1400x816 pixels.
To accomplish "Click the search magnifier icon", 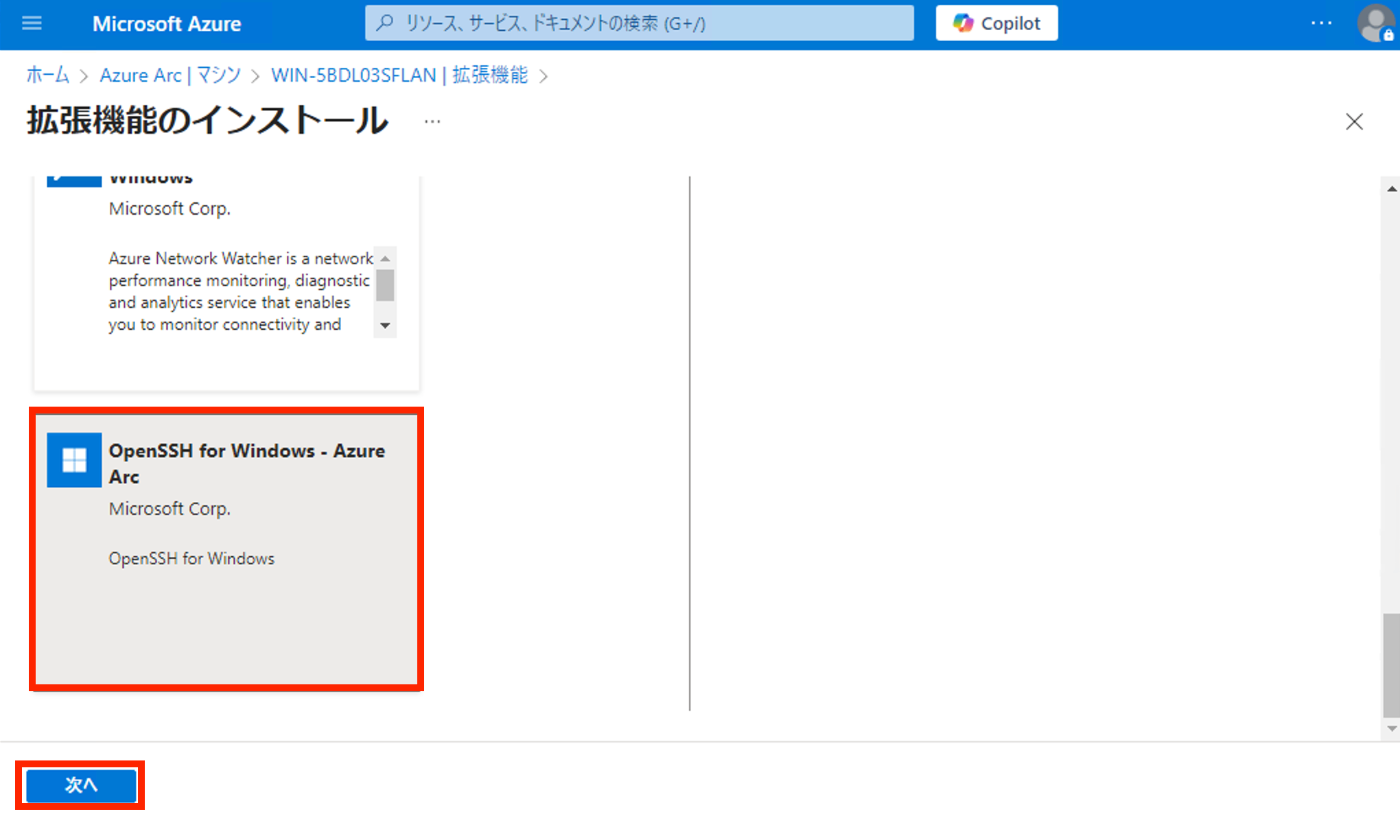I will point(385,23).
